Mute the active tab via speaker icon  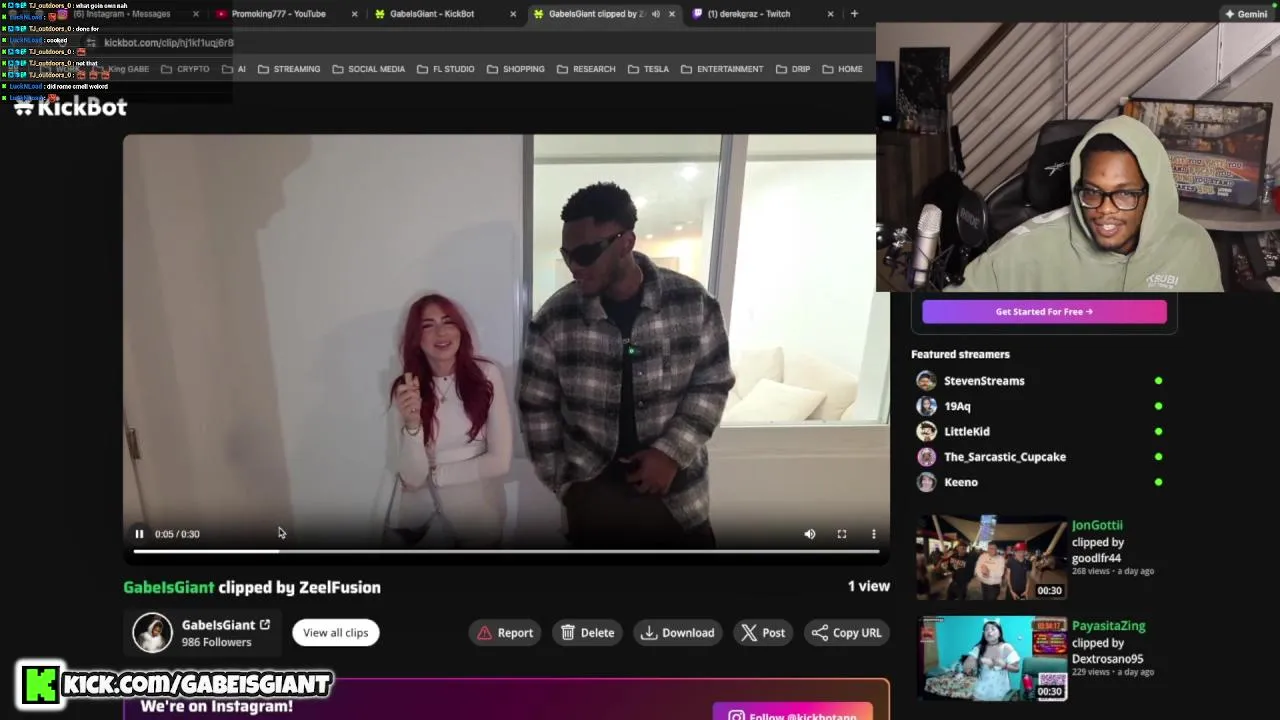(654, 14)
